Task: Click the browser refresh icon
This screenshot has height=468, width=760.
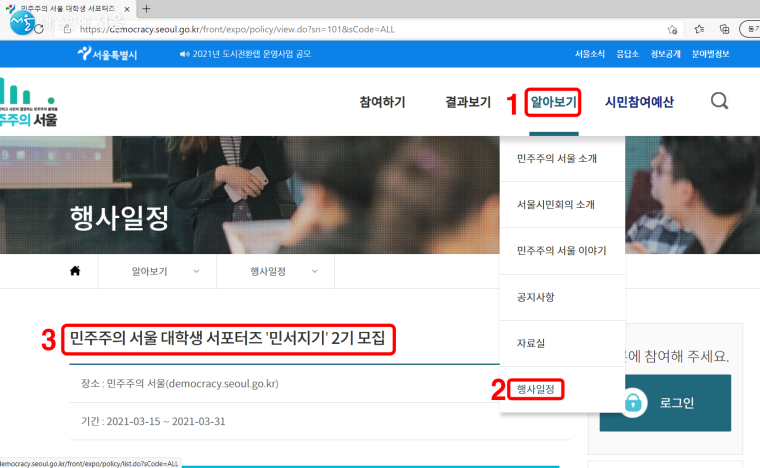Action: [38, 29]
